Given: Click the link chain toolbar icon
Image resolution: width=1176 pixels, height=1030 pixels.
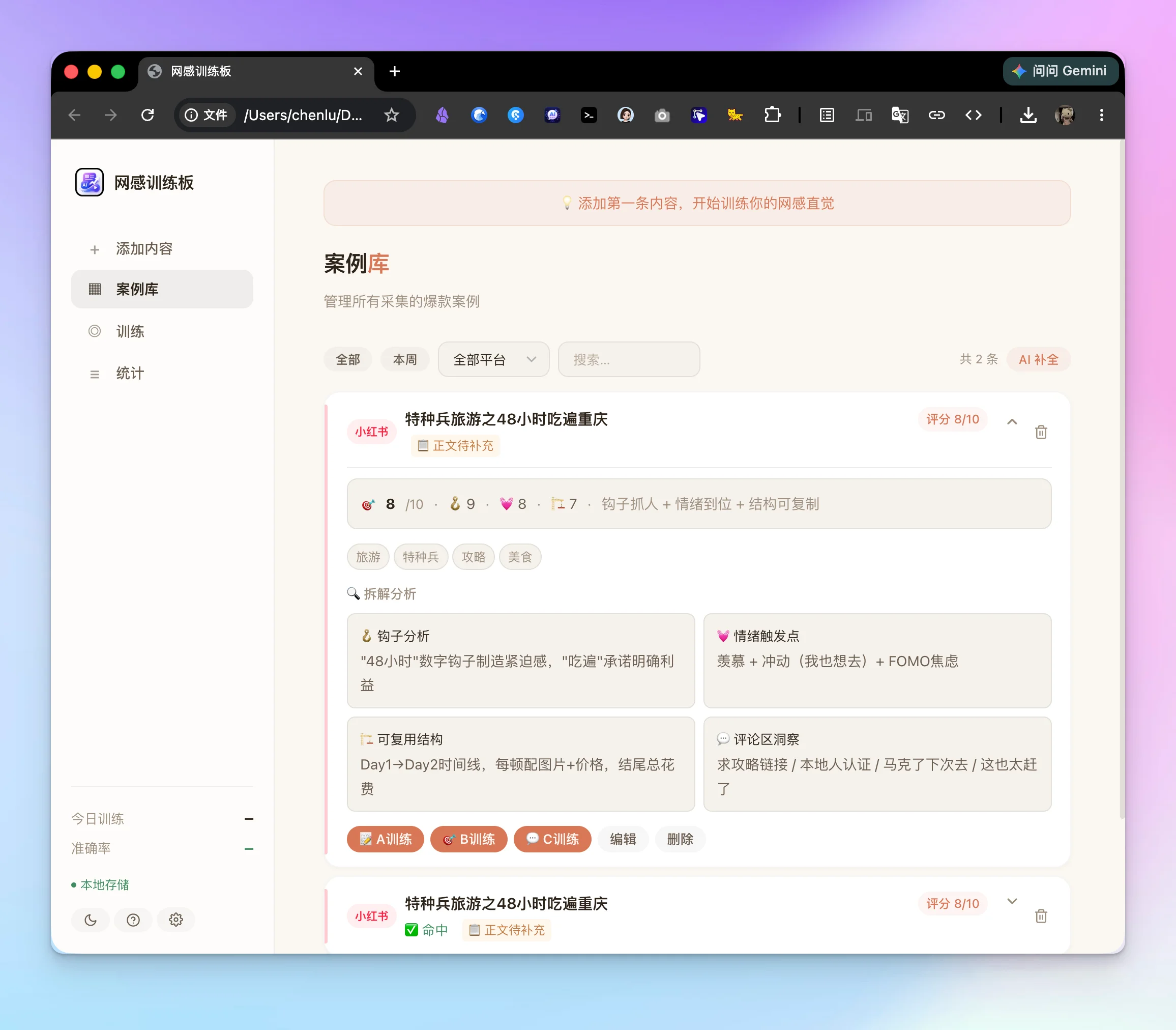Looking at the screenshot, I should coord(936,115).
